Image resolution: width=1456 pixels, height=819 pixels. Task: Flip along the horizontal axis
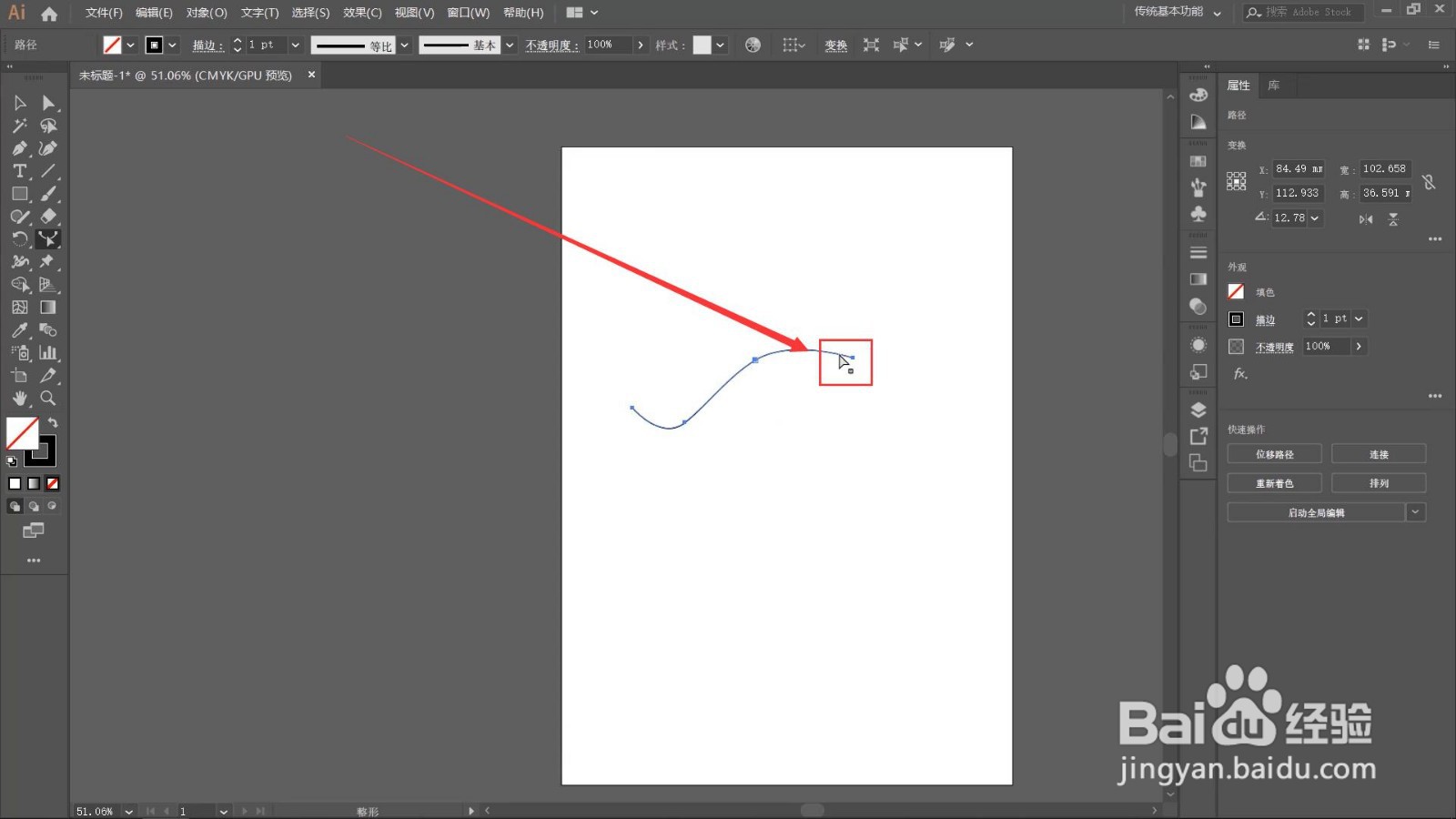[x=1366, y=219]
